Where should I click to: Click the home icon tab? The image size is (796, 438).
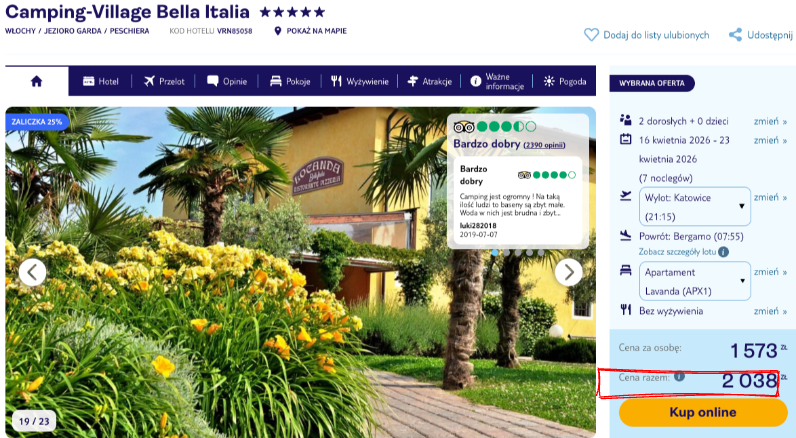point(37,81)
